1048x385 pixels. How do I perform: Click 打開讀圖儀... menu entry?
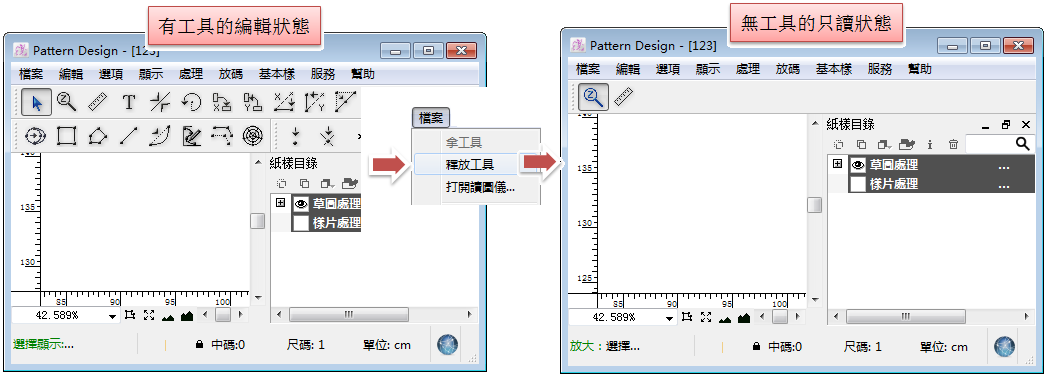tap(480, 188)
